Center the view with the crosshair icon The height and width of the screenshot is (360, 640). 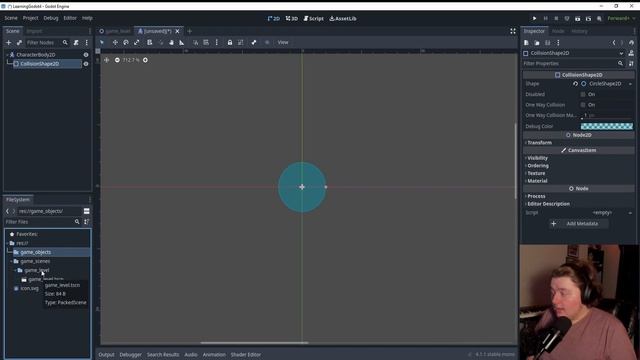pos(107,60)
